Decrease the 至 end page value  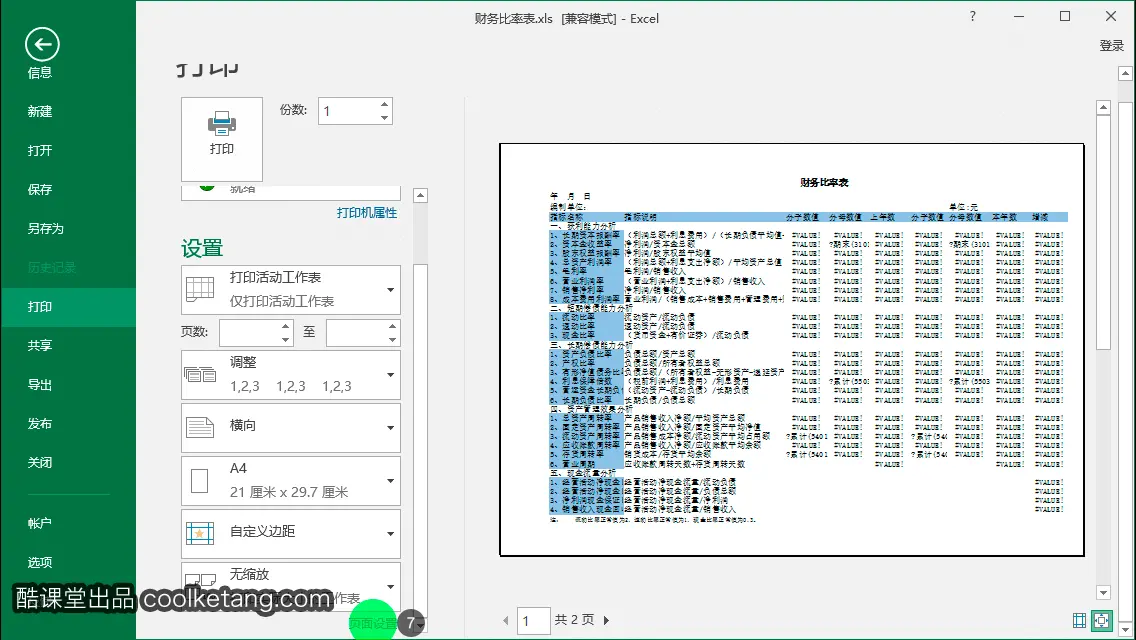pos(392,339)
